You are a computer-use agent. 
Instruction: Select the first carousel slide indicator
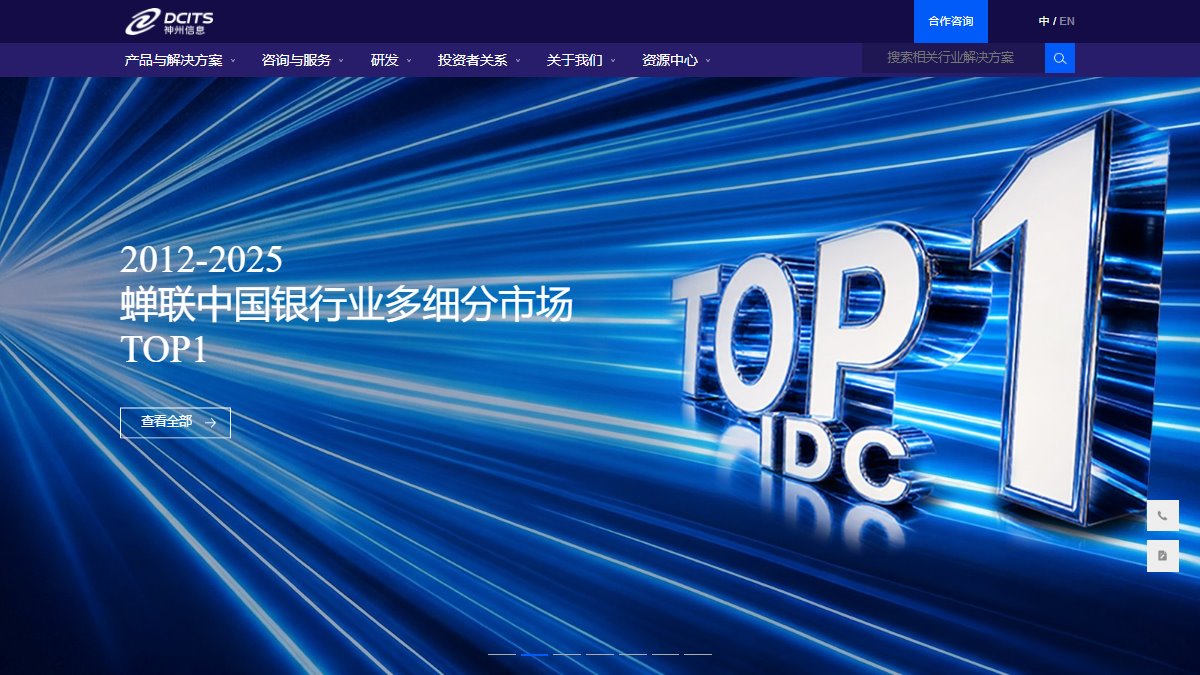click(502, 653)
